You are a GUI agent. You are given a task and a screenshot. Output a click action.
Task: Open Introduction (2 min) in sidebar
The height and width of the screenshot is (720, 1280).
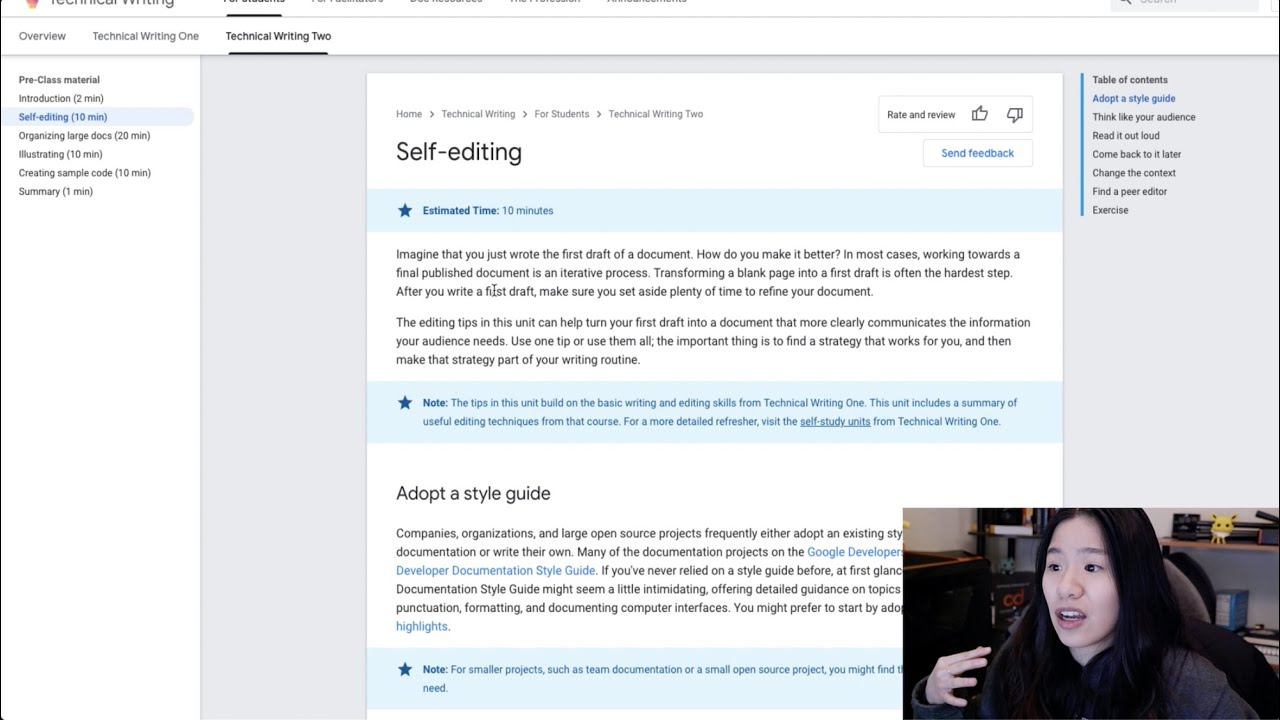[61, 98]
